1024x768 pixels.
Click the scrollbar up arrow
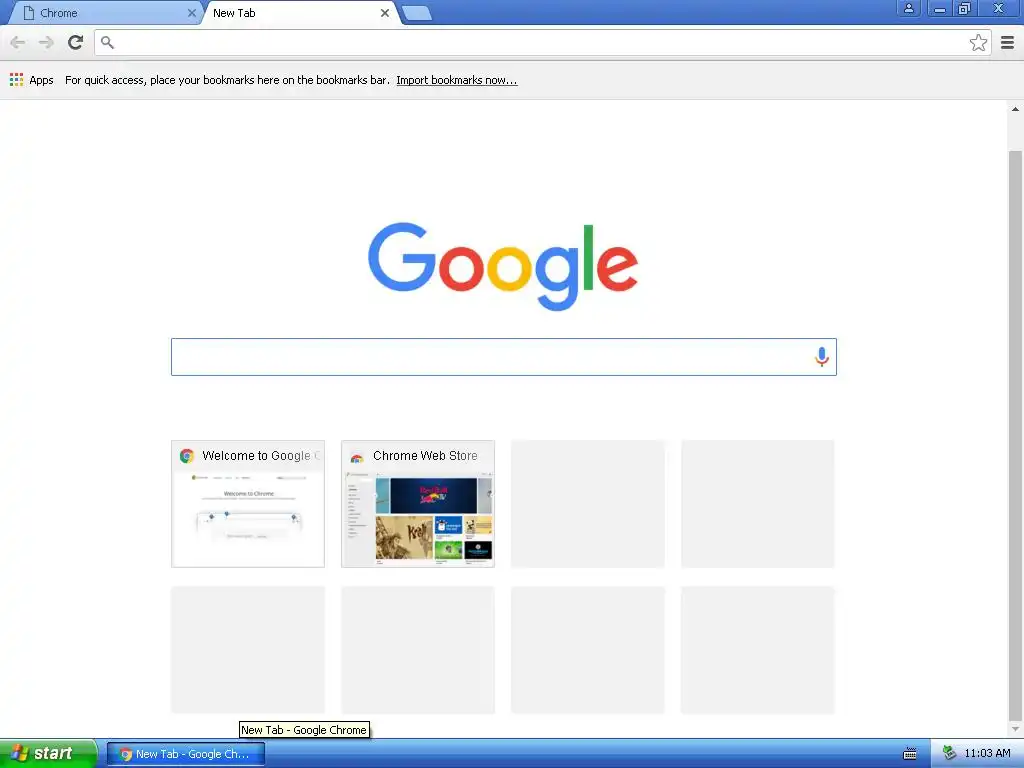tap(1015, 110)
